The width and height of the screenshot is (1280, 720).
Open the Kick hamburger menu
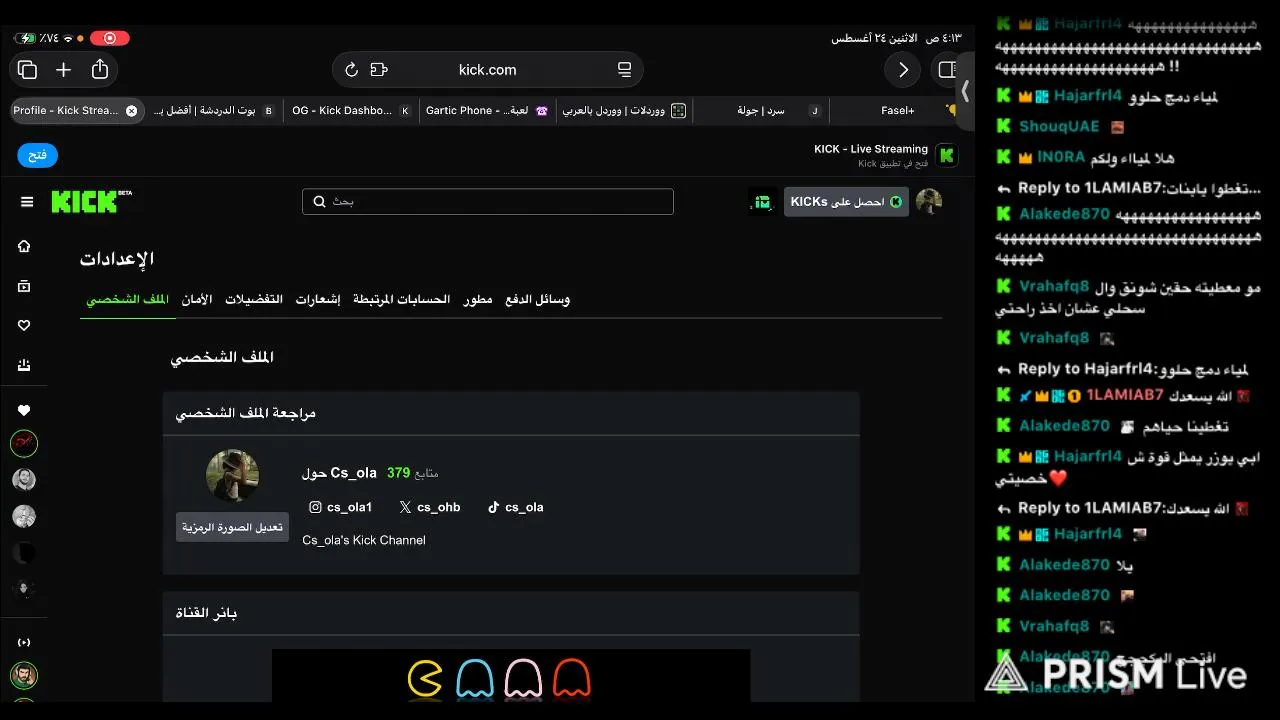[27, 202]
